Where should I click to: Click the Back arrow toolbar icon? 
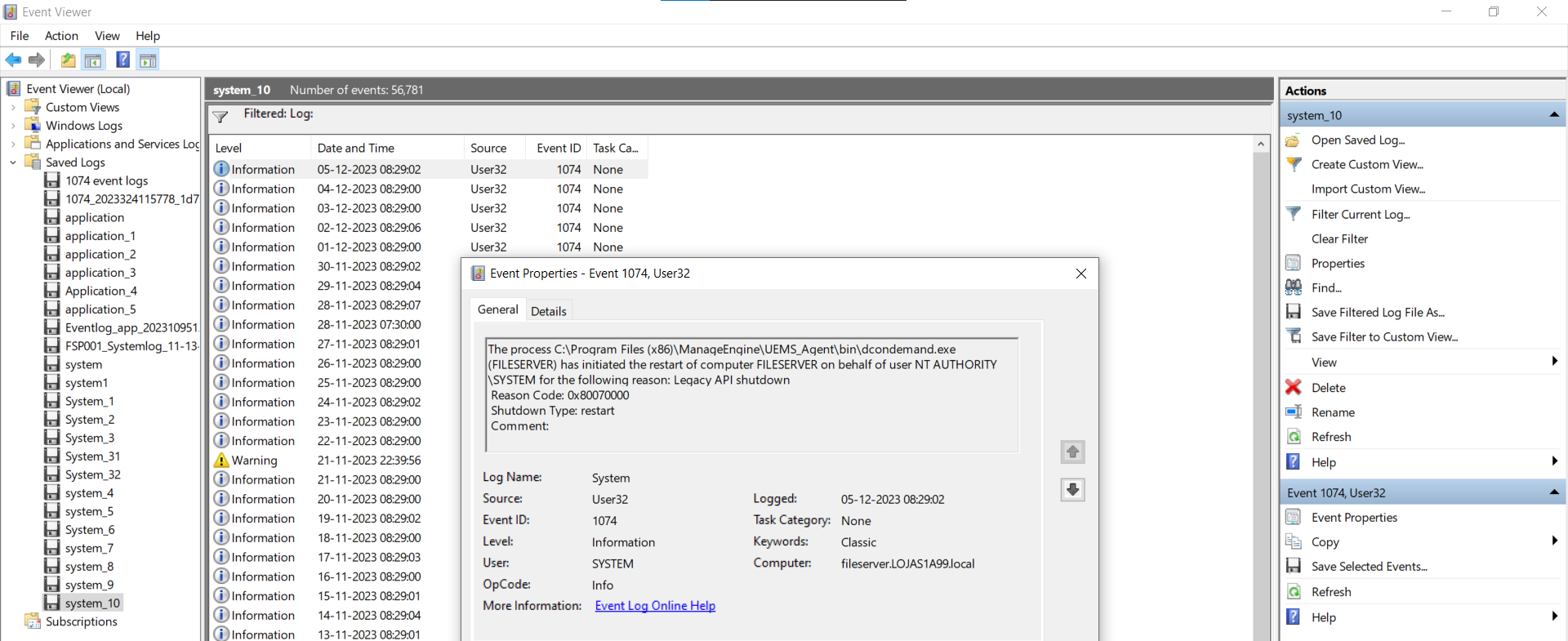pyautogui.click(x=13, y=60)
